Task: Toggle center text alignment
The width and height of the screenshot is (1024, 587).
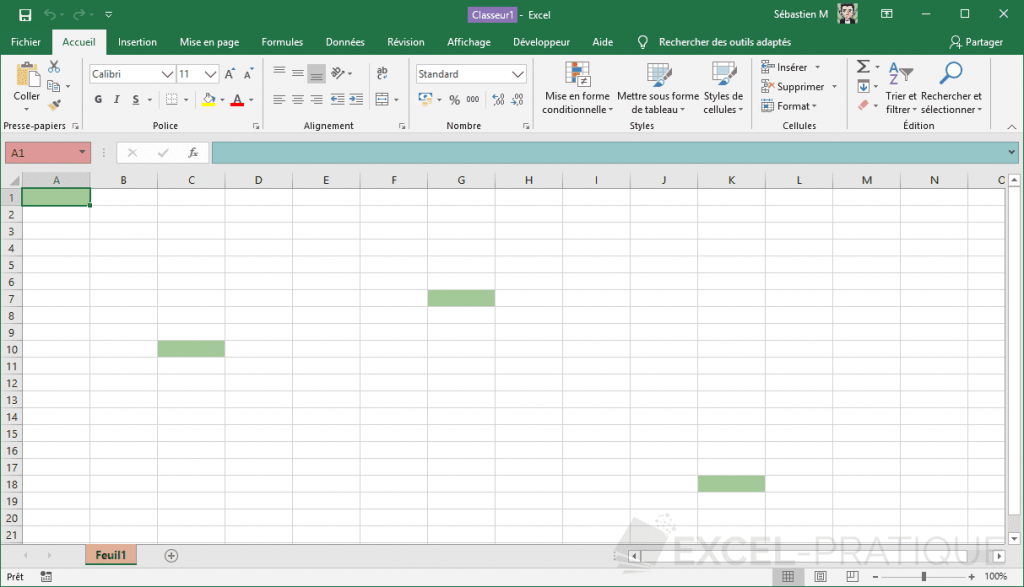Action: pos(296,98)
